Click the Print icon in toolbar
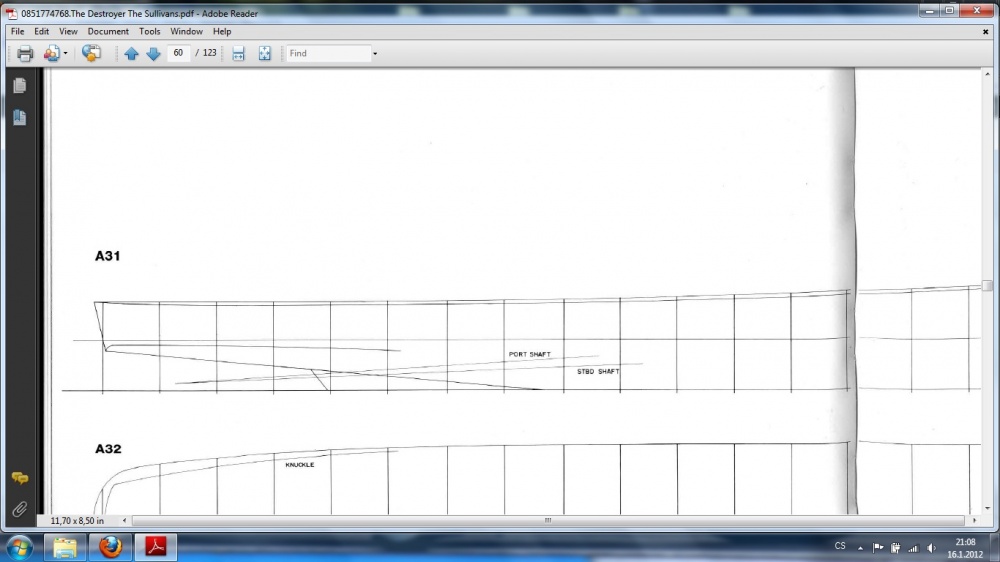This screenshot has width=1000, height=562. [x=26, y=54]
